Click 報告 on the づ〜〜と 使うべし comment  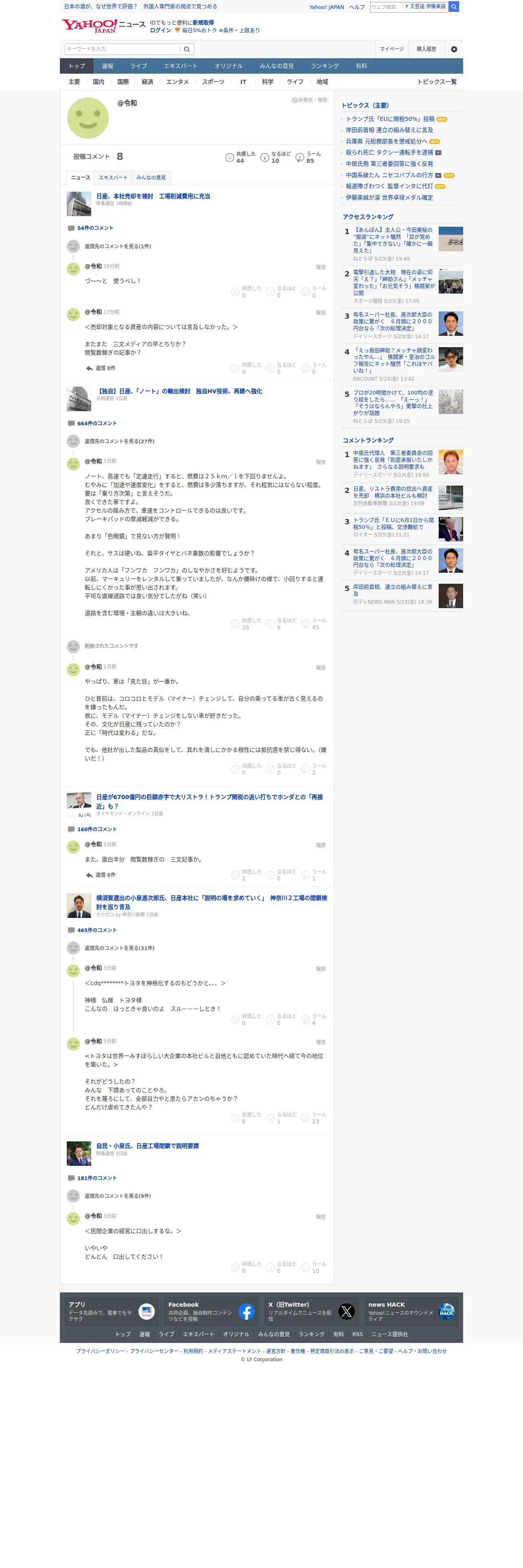(321, 267)
